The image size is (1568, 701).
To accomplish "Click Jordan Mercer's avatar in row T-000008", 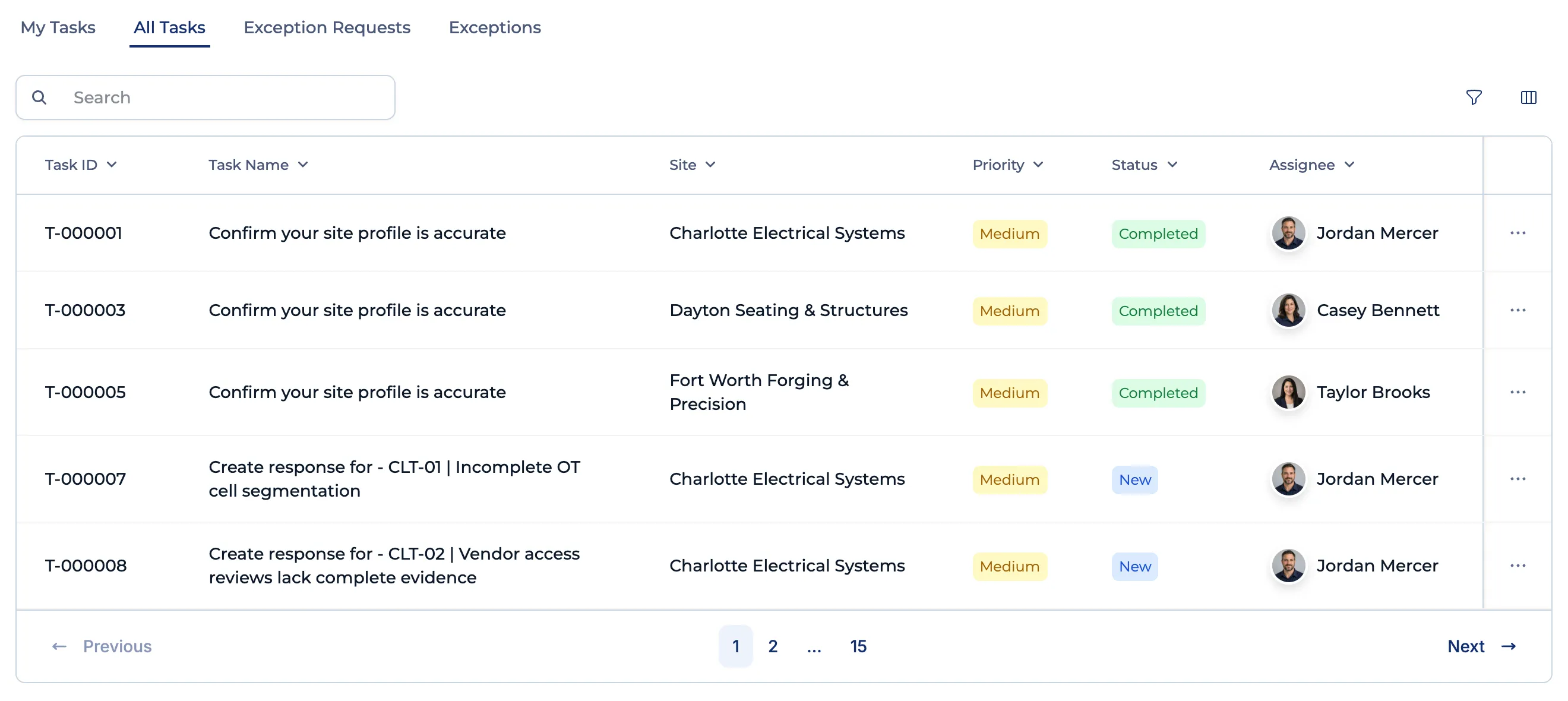I will (x=1288, y=565).
